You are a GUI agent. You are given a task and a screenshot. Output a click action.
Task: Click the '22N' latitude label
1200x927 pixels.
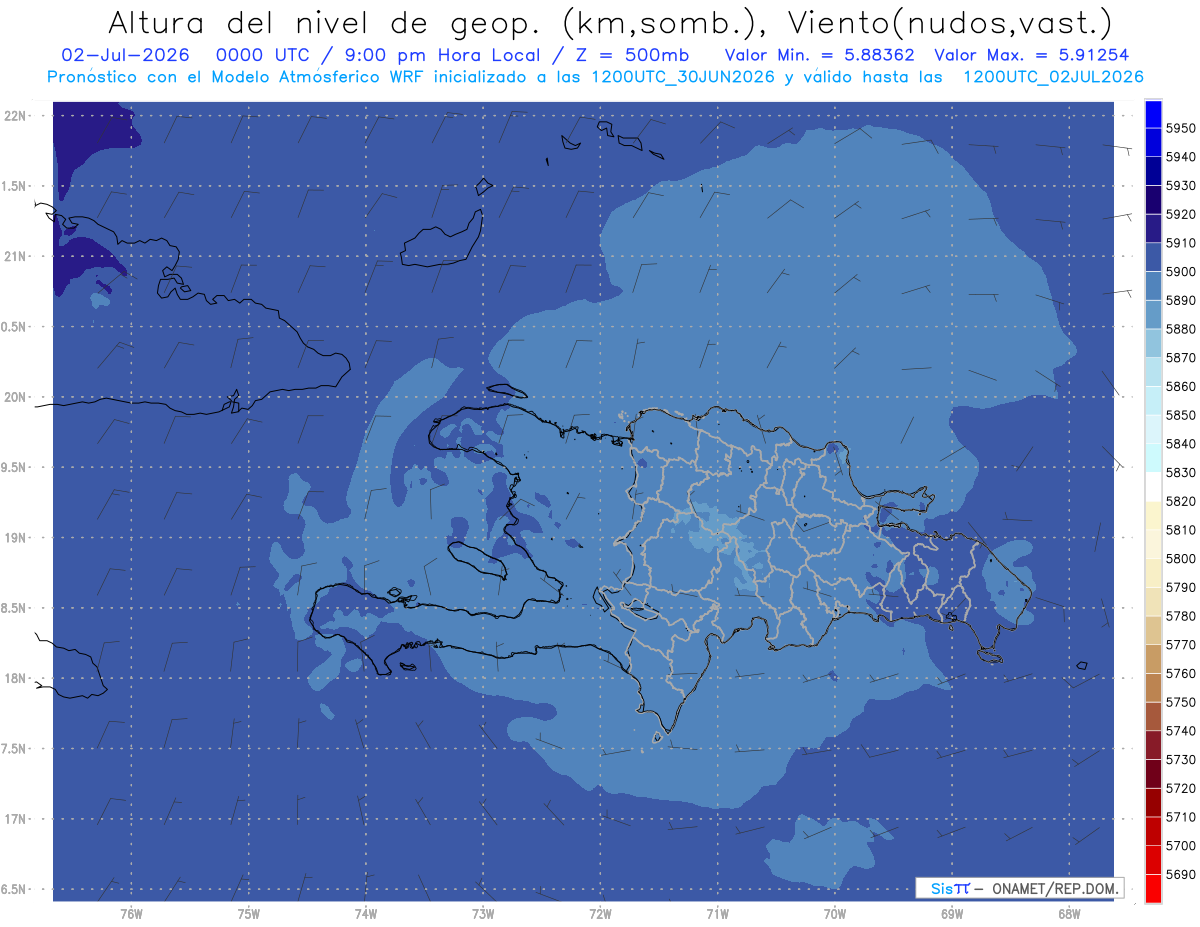point(15,116)
